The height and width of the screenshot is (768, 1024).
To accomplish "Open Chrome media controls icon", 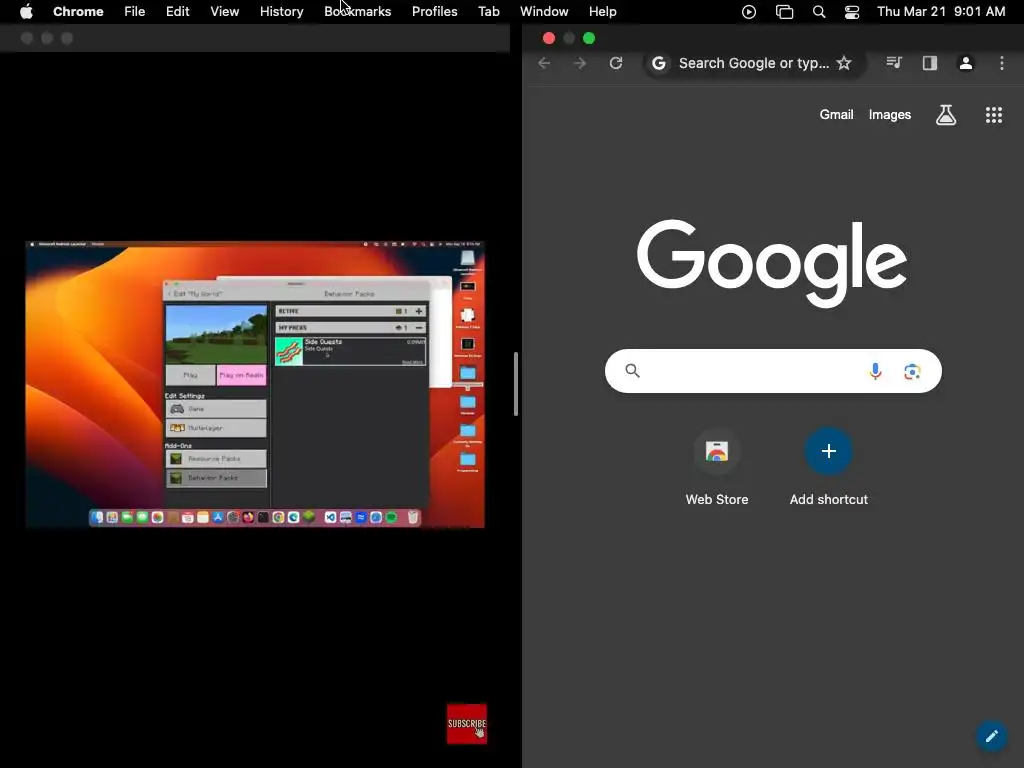I will click(x=894, y=63).
